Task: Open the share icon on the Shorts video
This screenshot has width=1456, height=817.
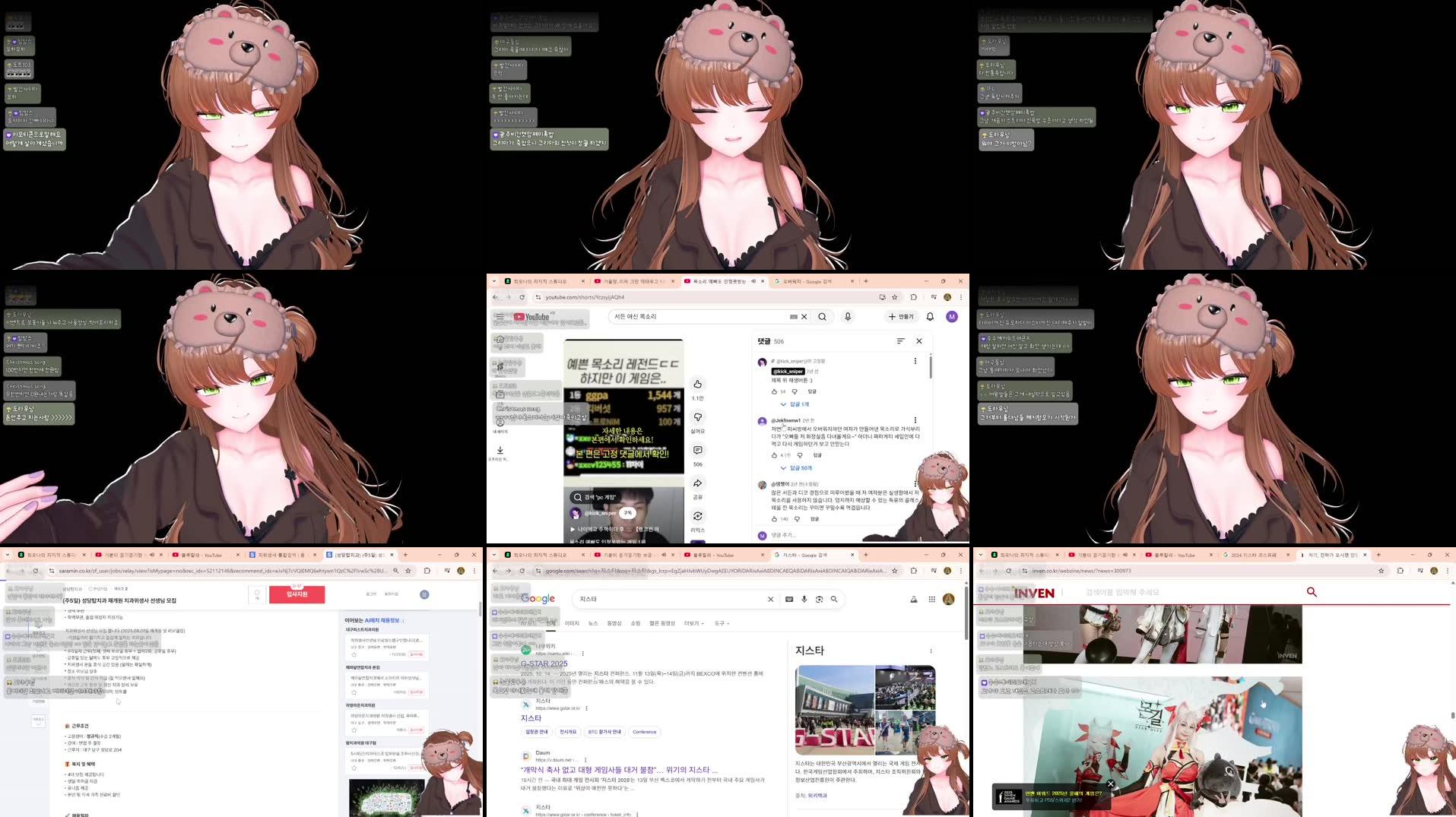Action: 697,484
